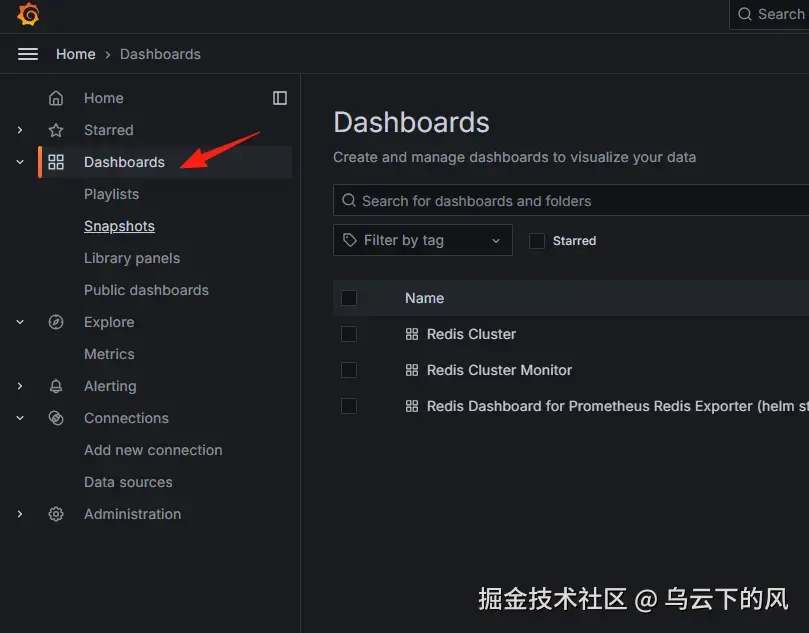809x633 pixels.
Task: Click the Connections plug icon in sidebar
Action: (x=55, y=418)
